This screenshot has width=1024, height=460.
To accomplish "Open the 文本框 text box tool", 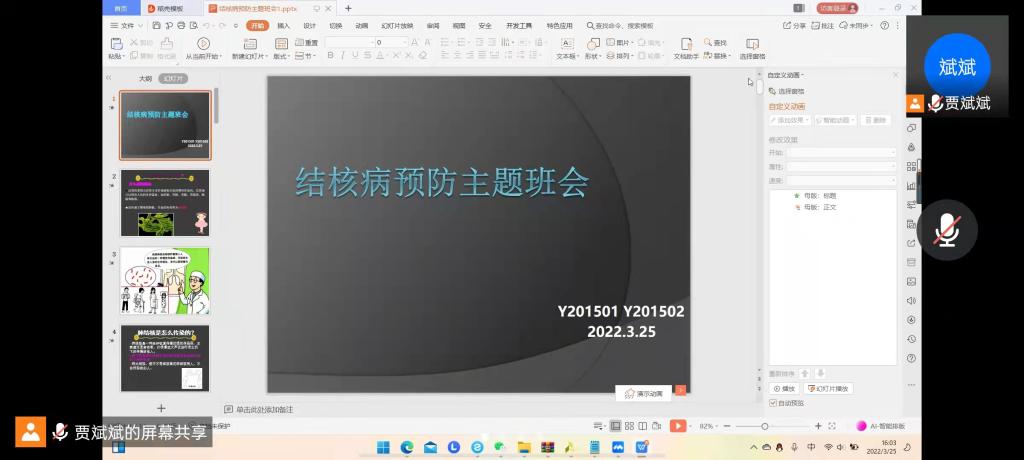I will [x=566, y=43].
